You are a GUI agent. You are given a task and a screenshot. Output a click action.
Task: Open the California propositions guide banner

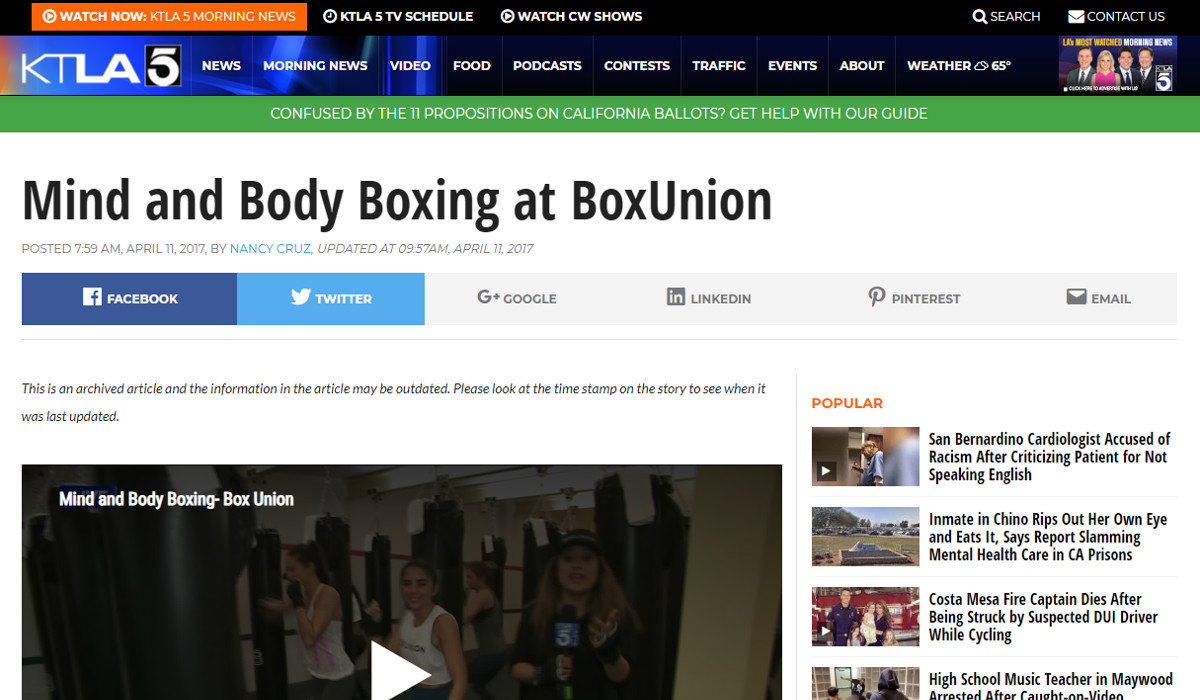[x=599, y=114]
